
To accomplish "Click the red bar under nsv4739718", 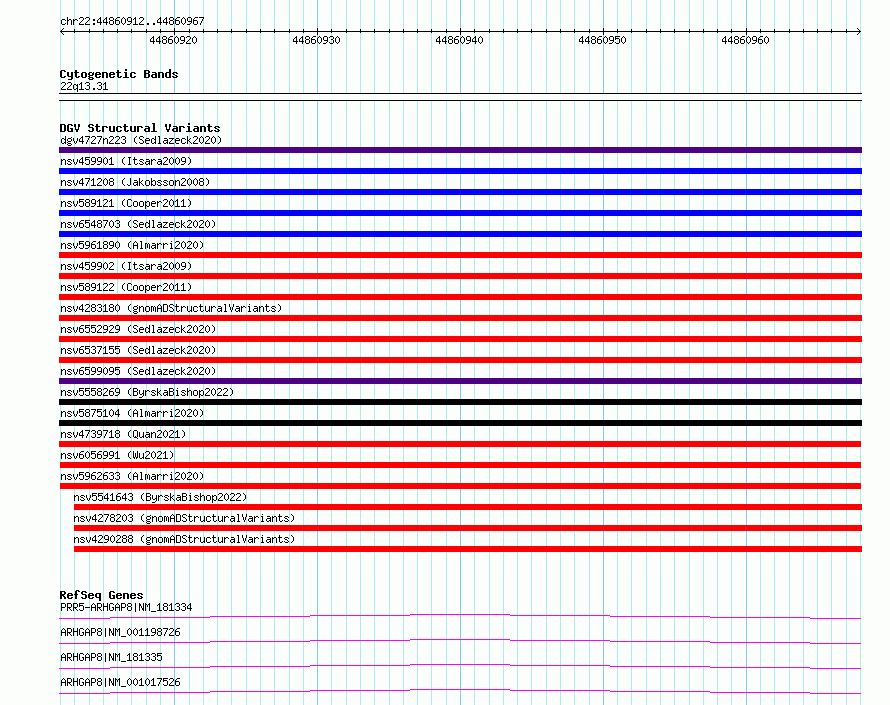I will 460,444.
